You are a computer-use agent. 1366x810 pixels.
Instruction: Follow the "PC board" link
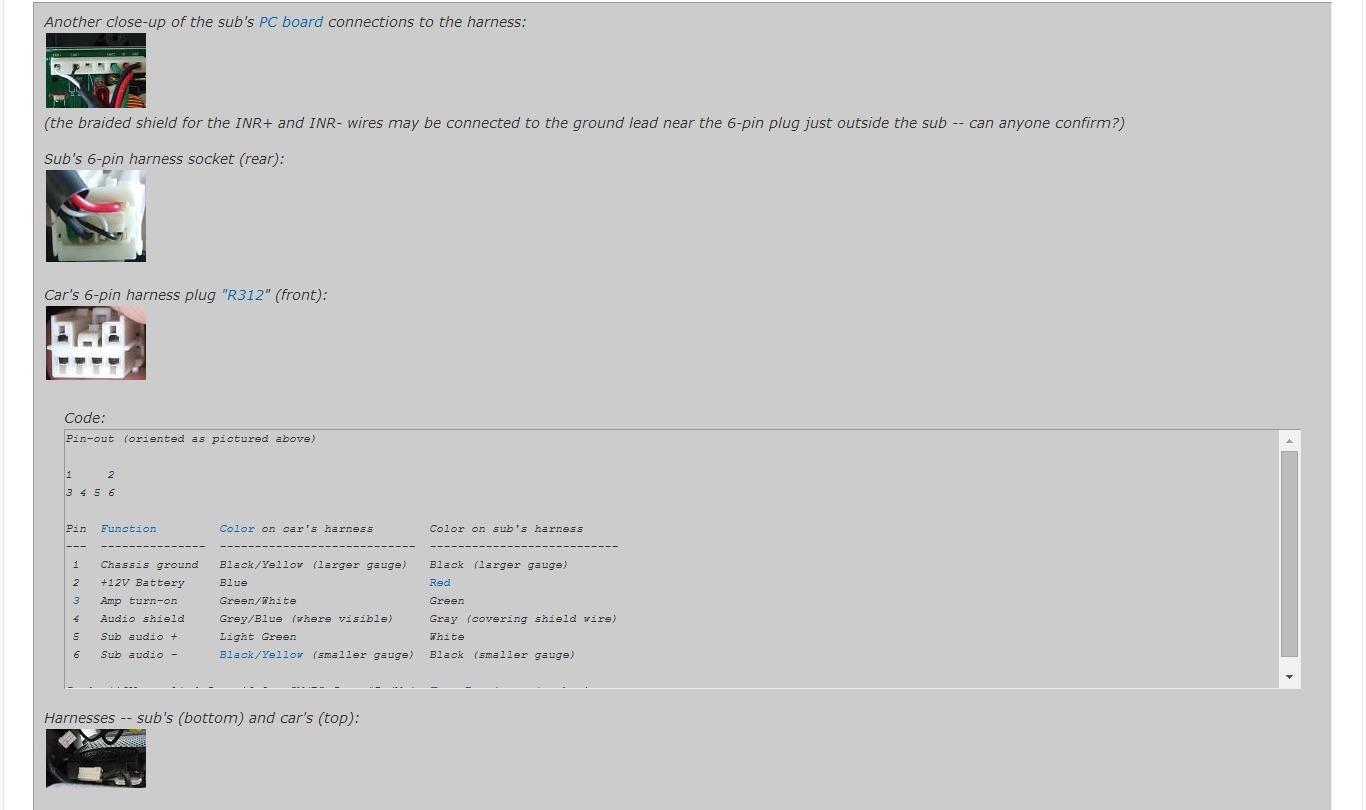pos(291,22)
